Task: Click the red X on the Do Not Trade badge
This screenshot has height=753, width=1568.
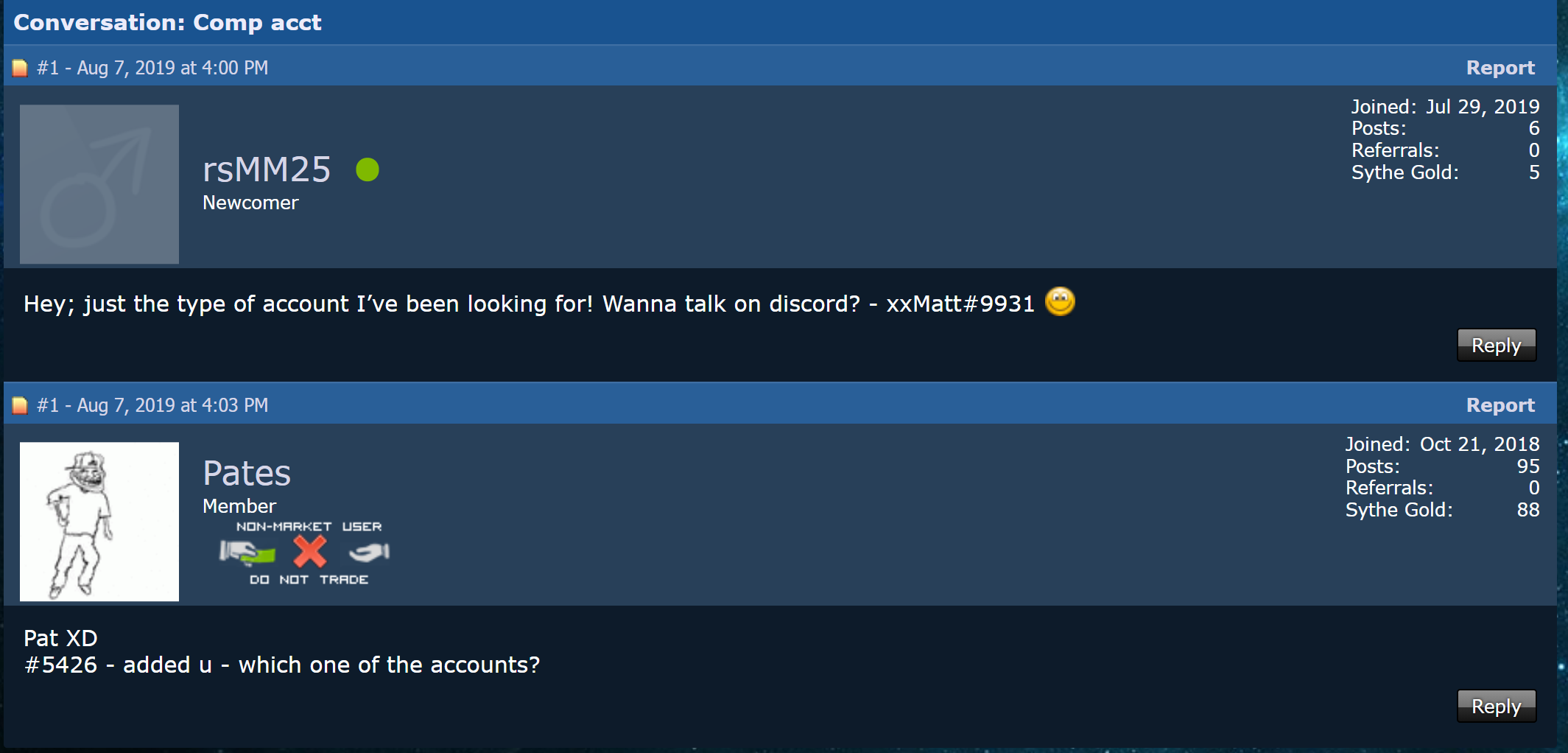Action: pos(310,551)
